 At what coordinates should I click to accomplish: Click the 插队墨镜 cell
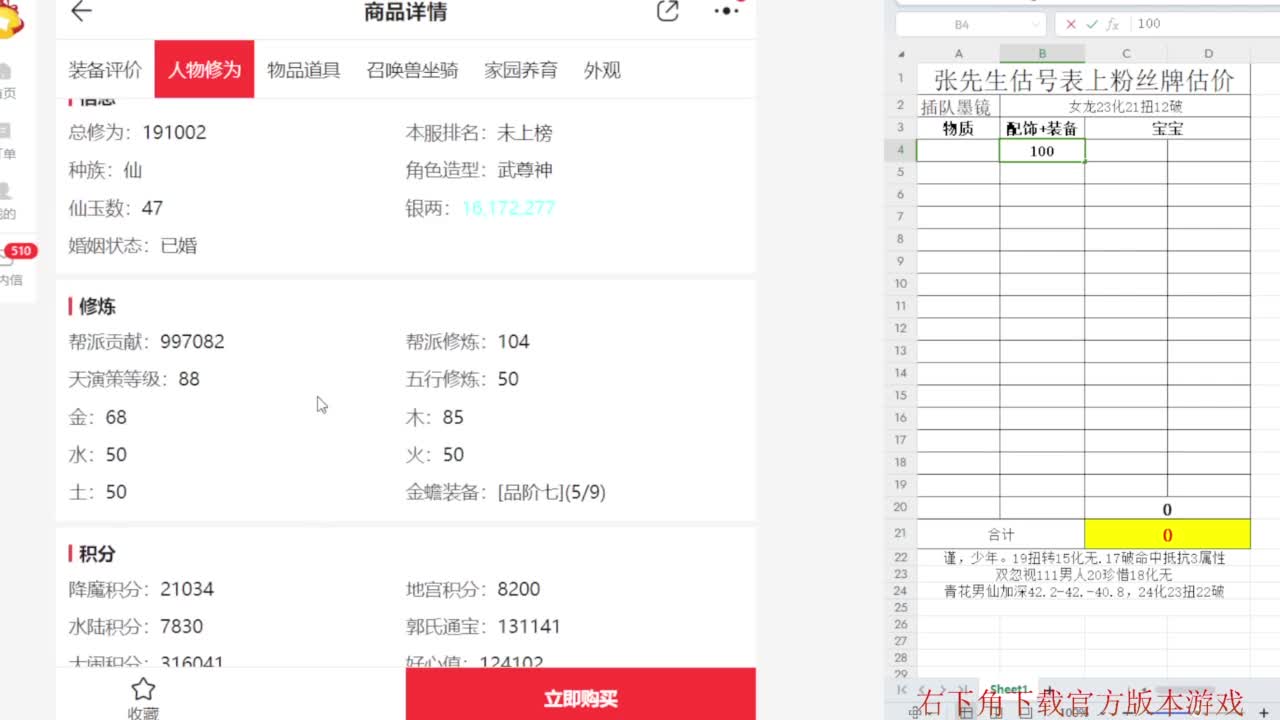pos(958,106)
